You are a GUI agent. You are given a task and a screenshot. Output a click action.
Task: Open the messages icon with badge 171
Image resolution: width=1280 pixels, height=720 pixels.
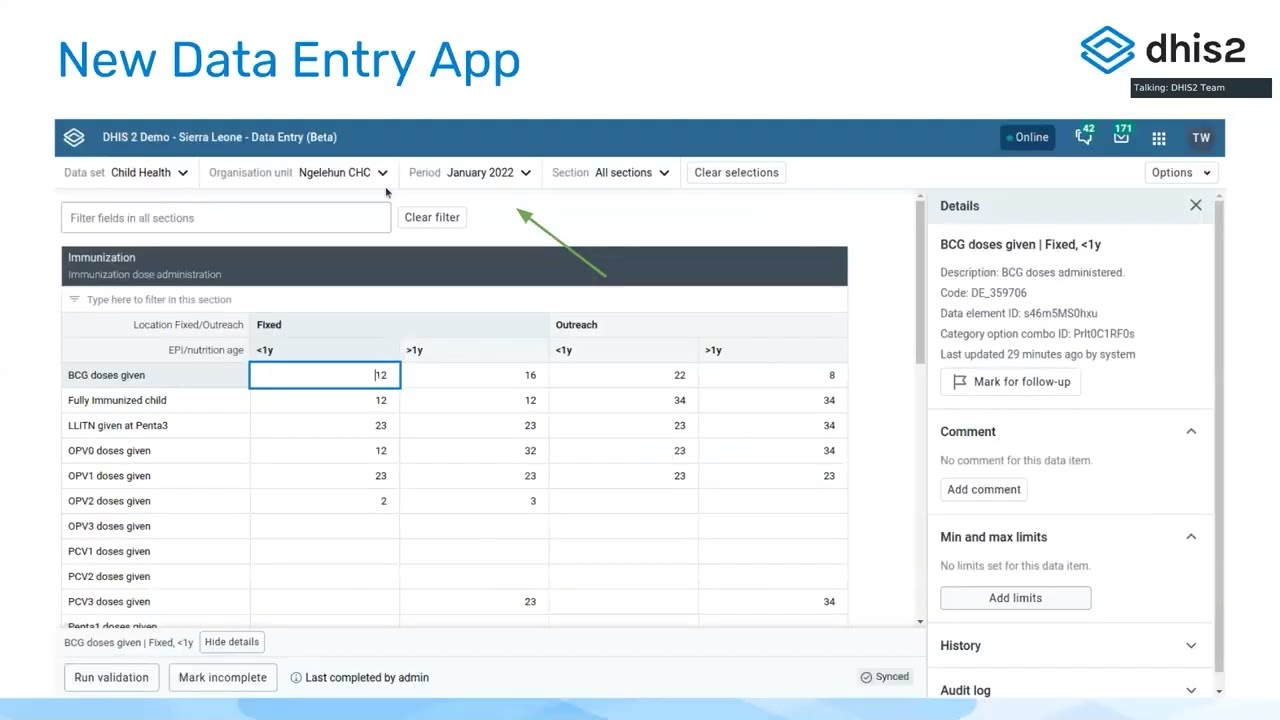pyautogui.click(x=1122, y=137)
